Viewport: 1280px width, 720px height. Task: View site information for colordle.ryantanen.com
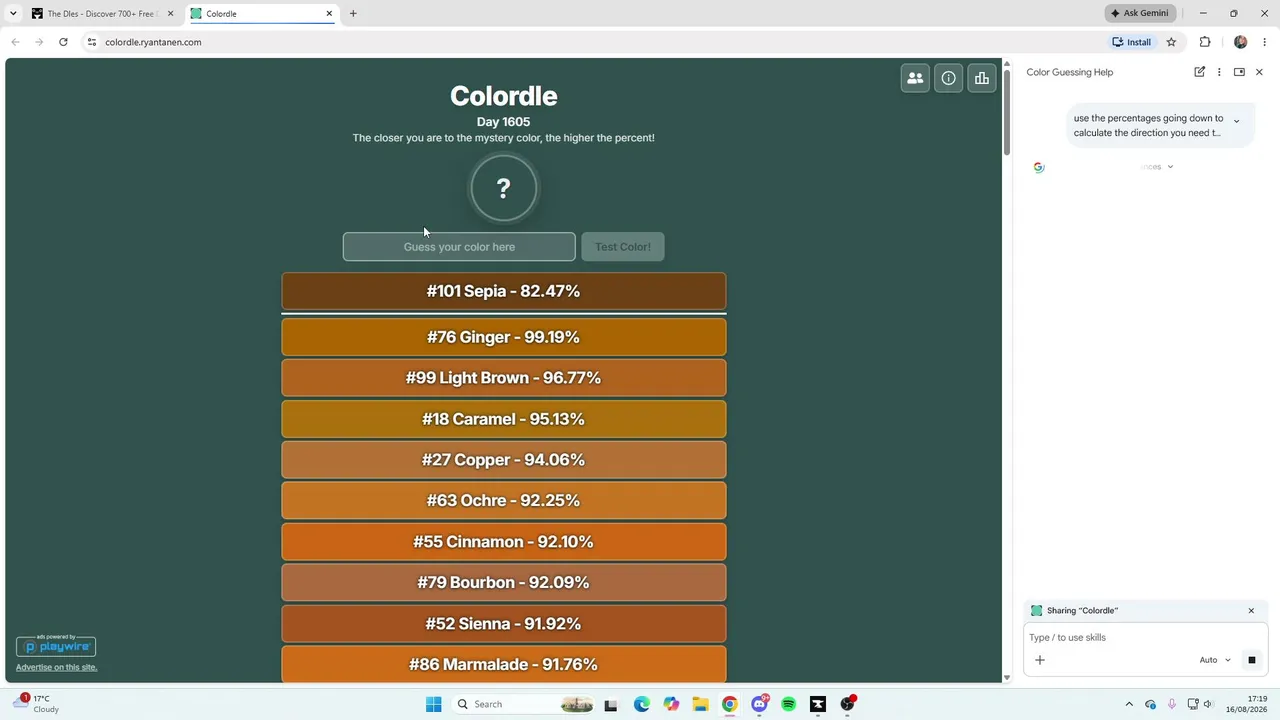(x=91, y=42)
